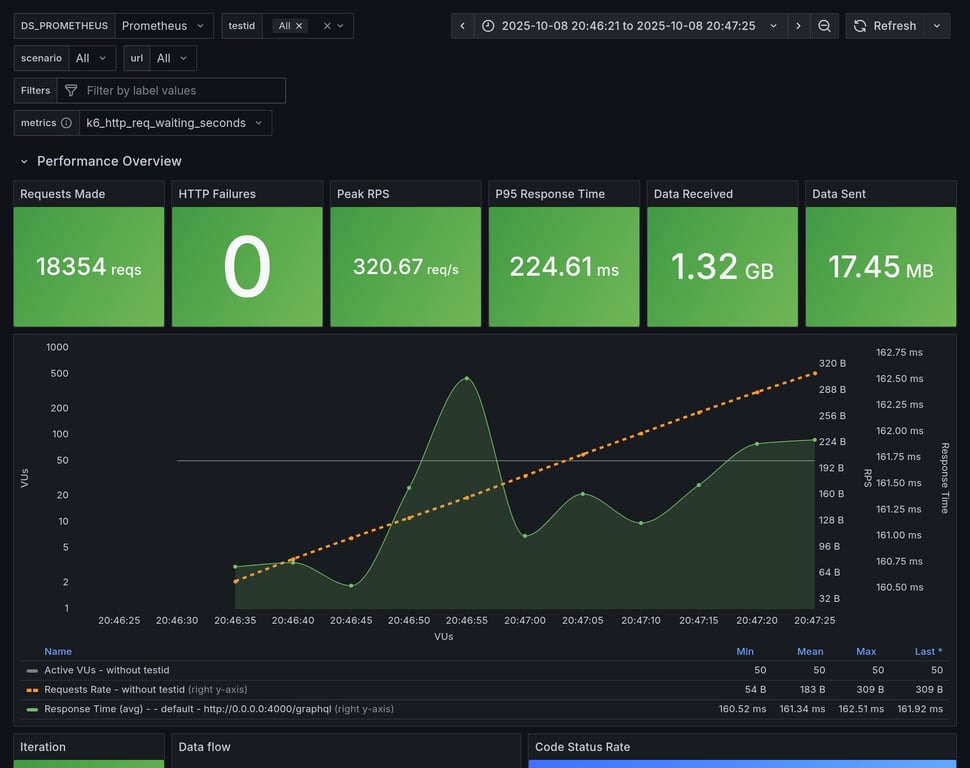Collapse the Performance Overview row
The height and width of the screenshot is (768, 970).
[25, 161]
